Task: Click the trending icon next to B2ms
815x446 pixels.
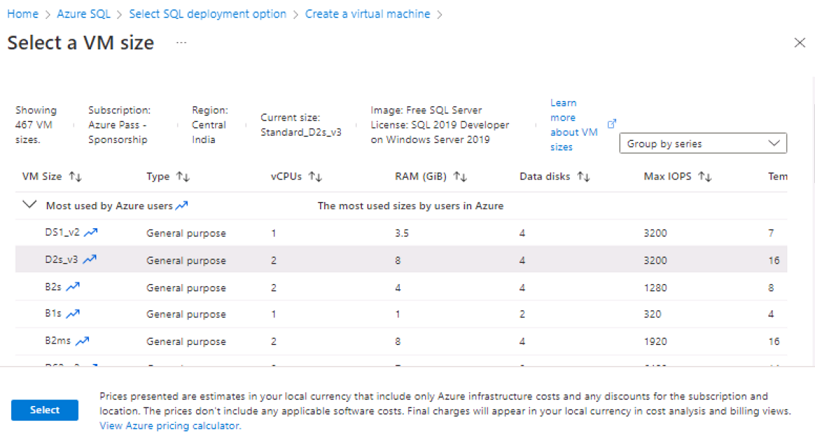Action: click(x=82, y=340)
